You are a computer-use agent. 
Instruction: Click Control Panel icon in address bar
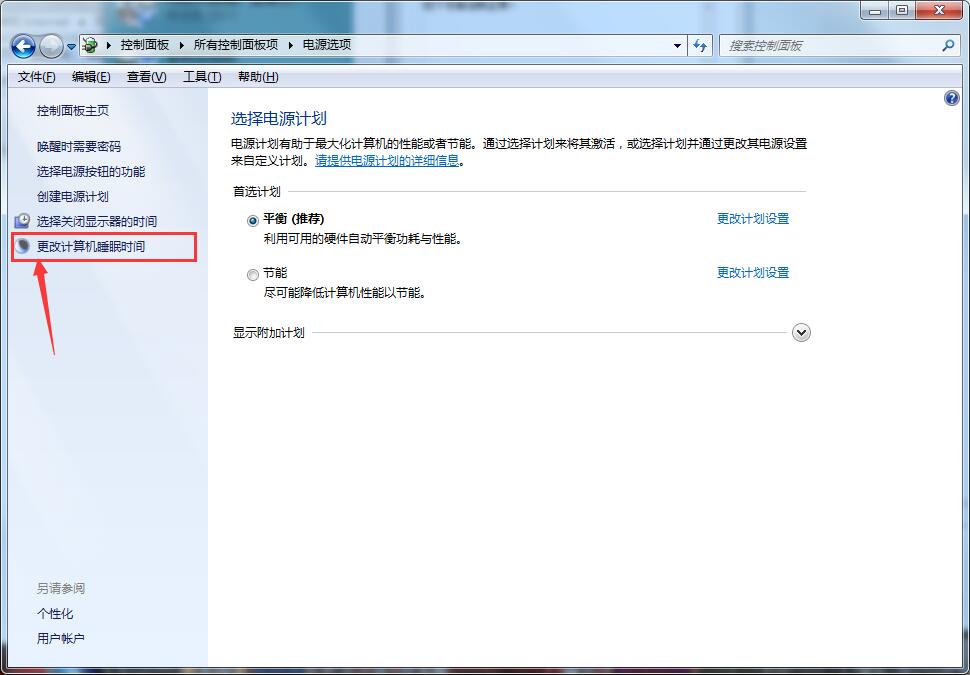coord(91,45)
